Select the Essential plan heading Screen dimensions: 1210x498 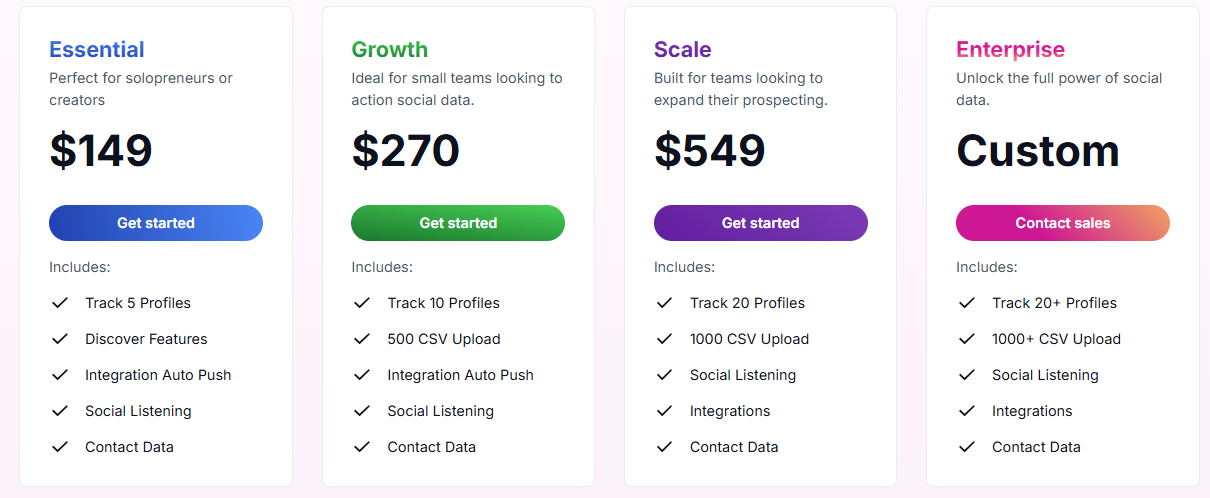tap(97, 49)
